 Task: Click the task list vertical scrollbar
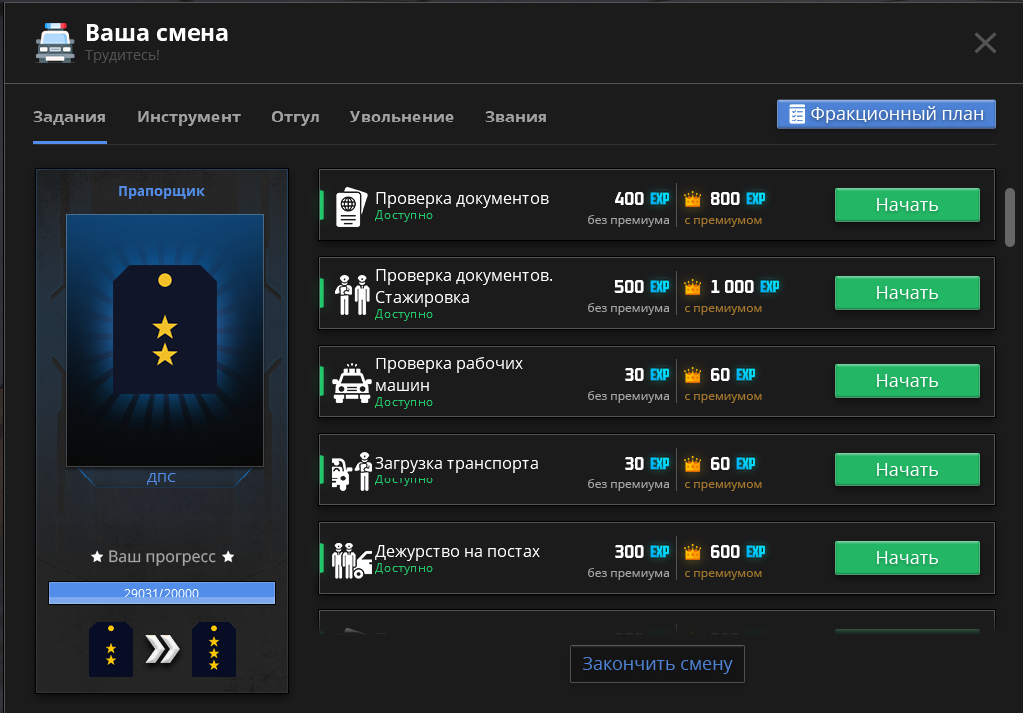click(1010, 216)
